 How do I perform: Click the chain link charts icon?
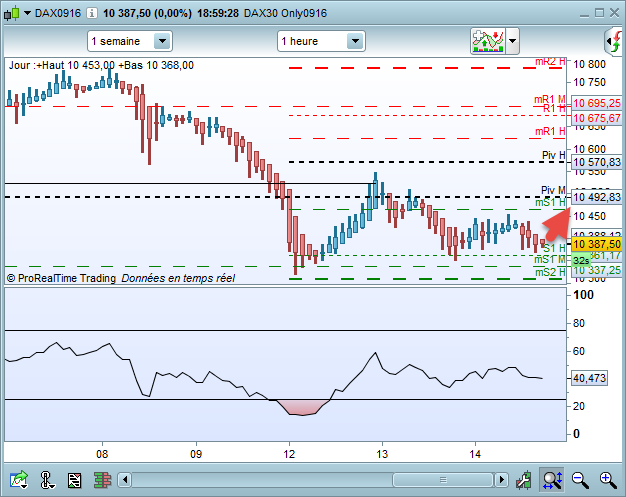pyautogui.click(x=47, y=479)
